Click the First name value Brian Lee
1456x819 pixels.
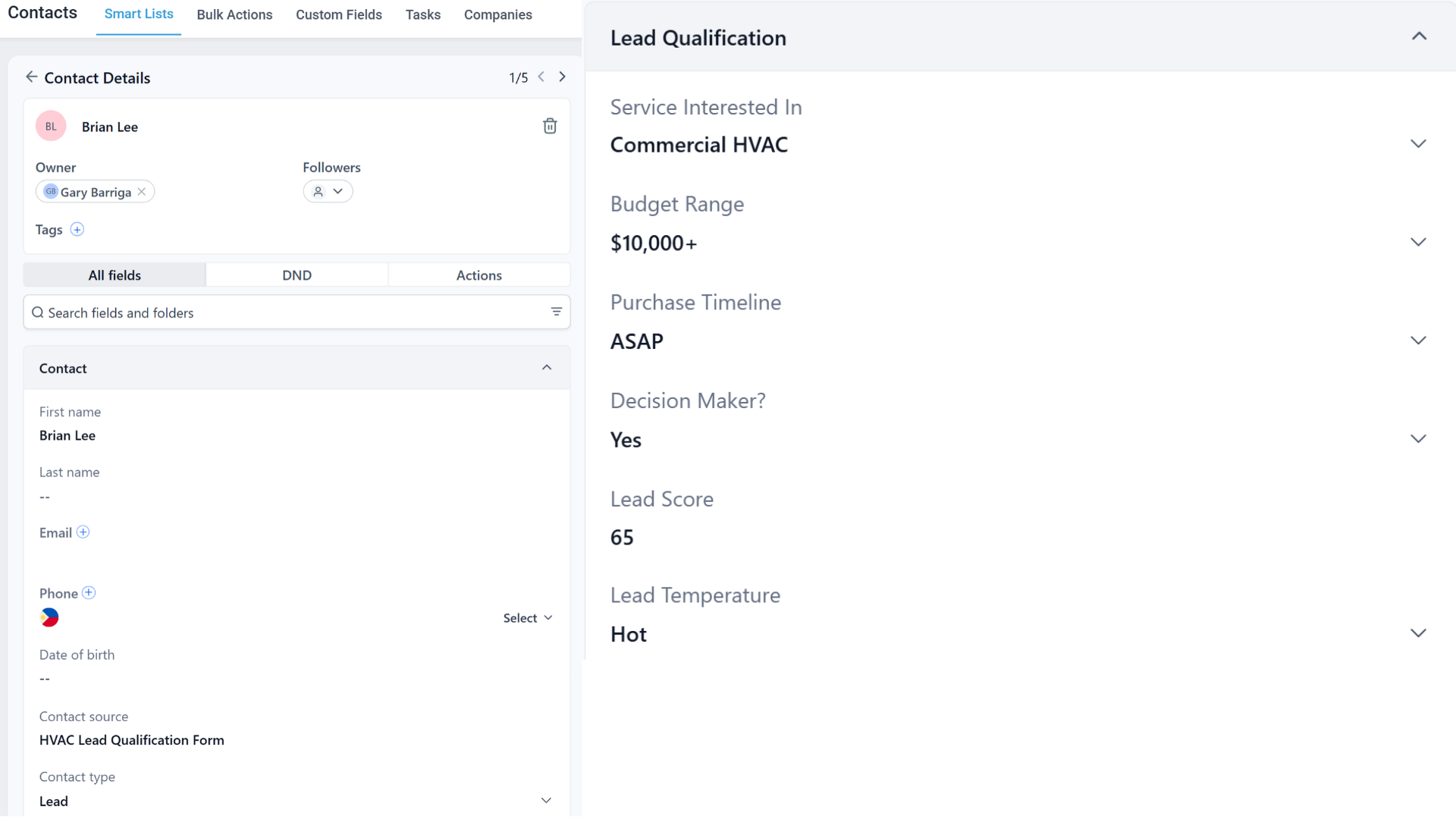[67, 436]
